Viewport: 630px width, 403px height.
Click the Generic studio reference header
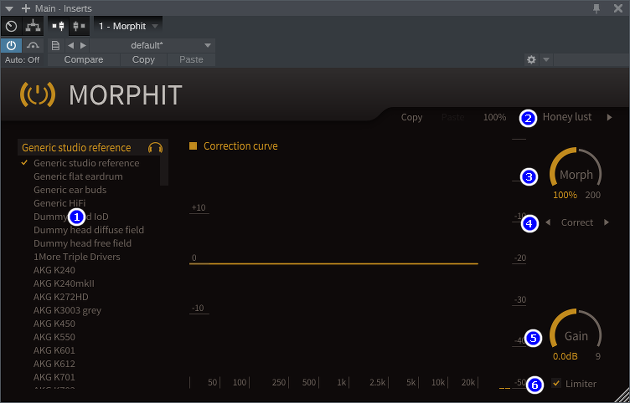pyautogui.click(x=76, y=147)
